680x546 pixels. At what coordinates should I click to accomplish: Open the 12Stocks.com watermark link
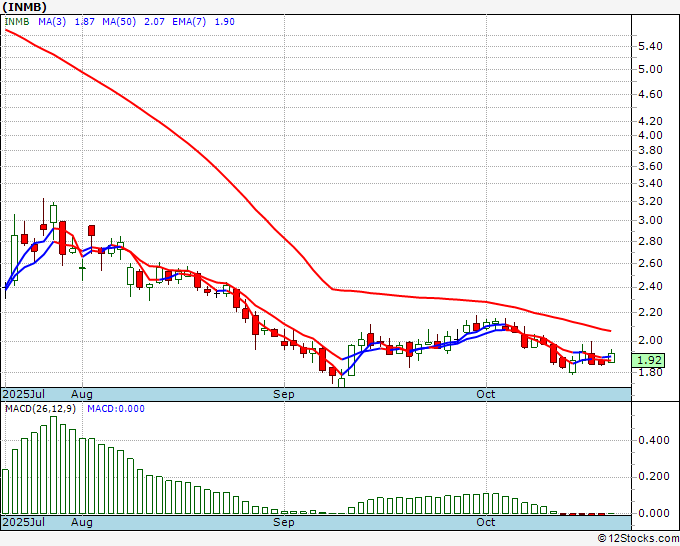(638, 538)
